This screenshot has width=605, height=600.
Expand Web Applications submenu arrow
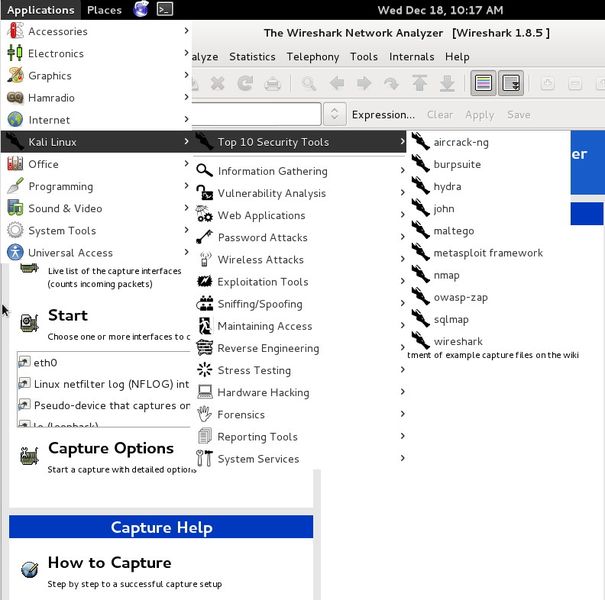click(x=402, y=215)
